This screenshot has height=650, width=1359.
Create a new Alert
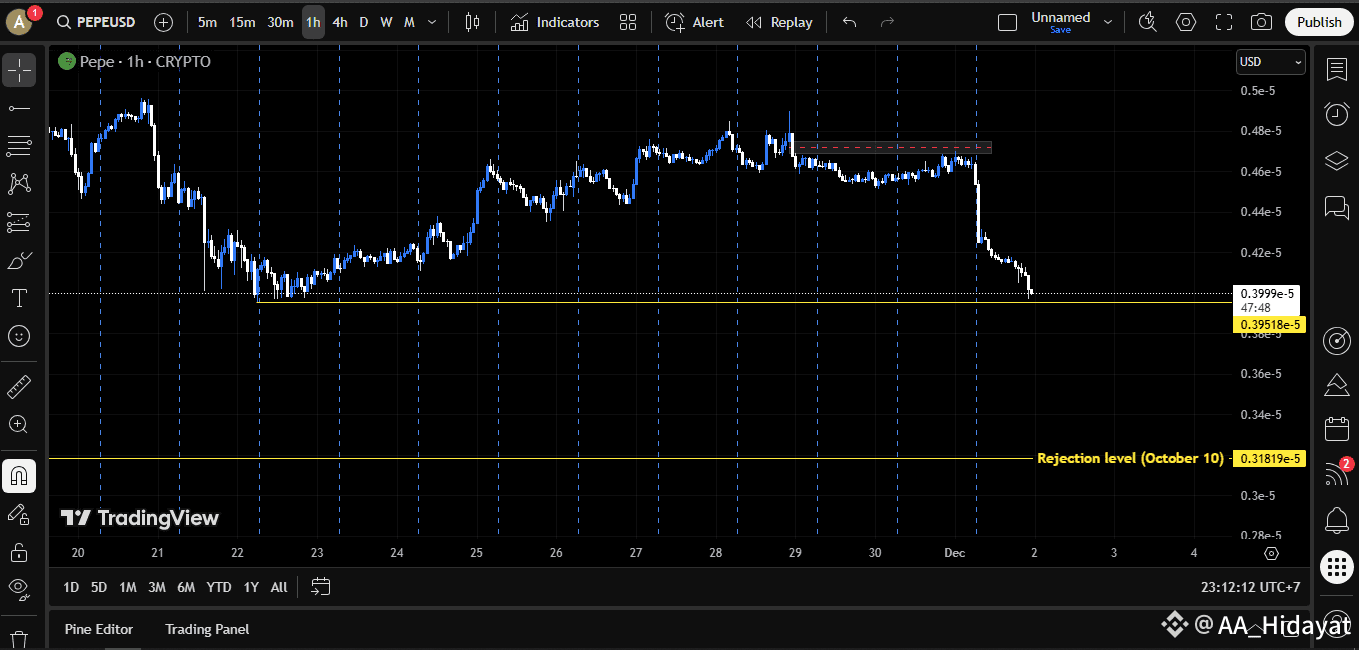pos(695,22)
